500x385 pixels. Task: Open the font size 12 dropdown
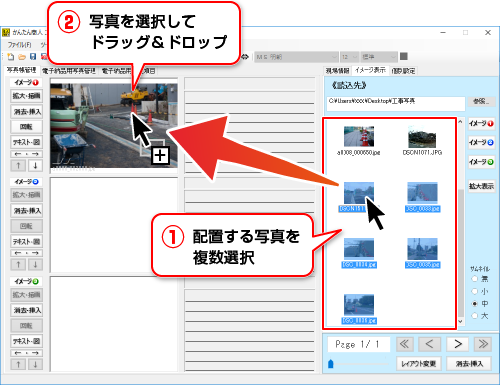tap(349, 57)
